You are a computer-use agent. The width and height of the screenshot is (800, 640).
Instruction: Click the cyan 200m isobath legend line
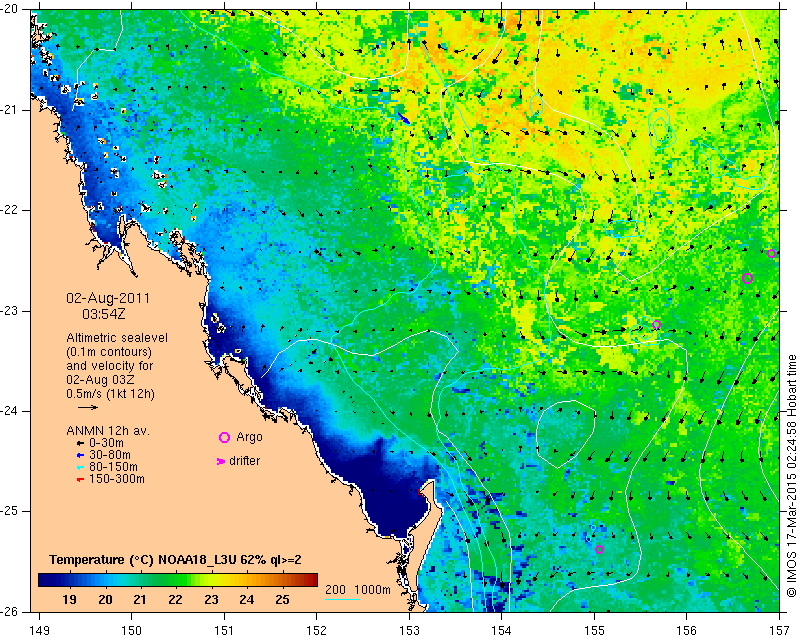342,599
